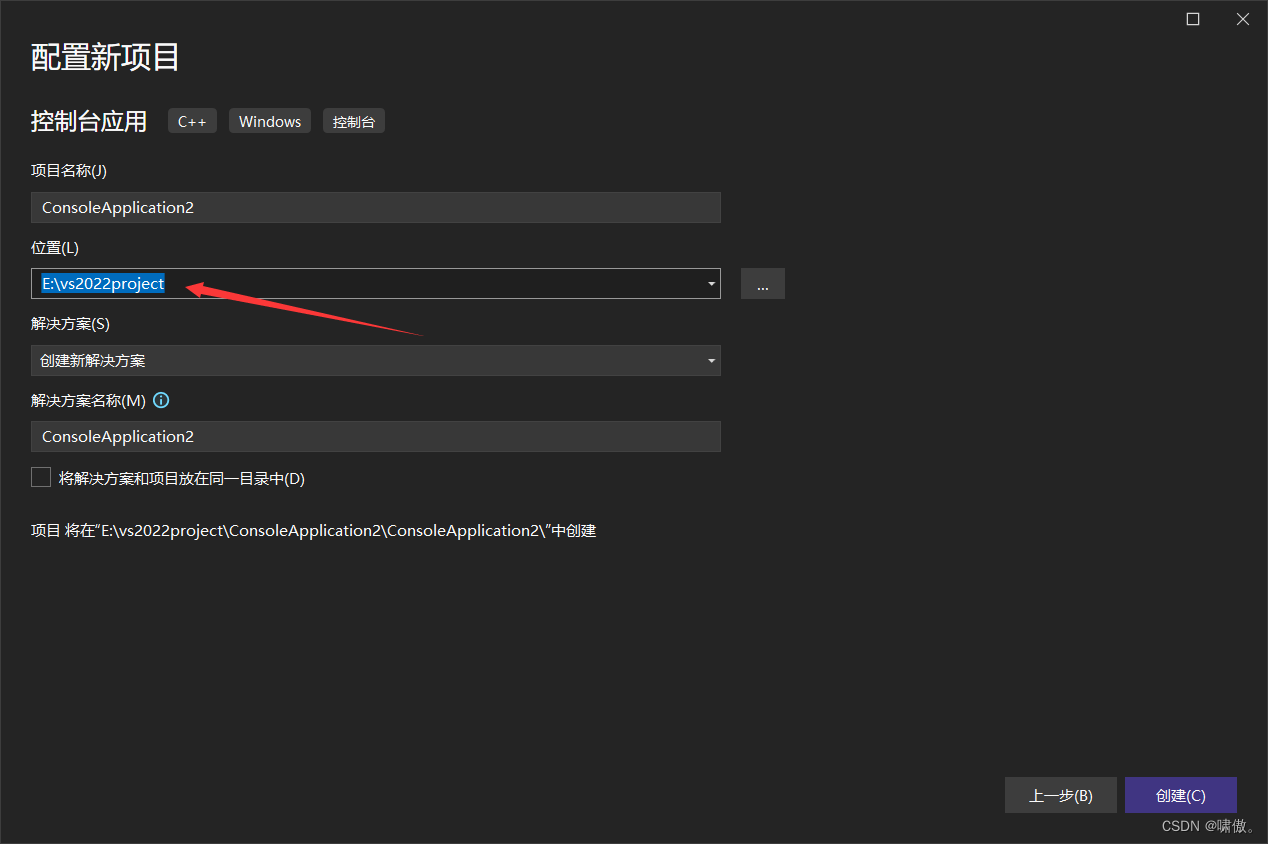1268x844 pixels.
Task: Select the C++ tag
Action: click(192, 121)
